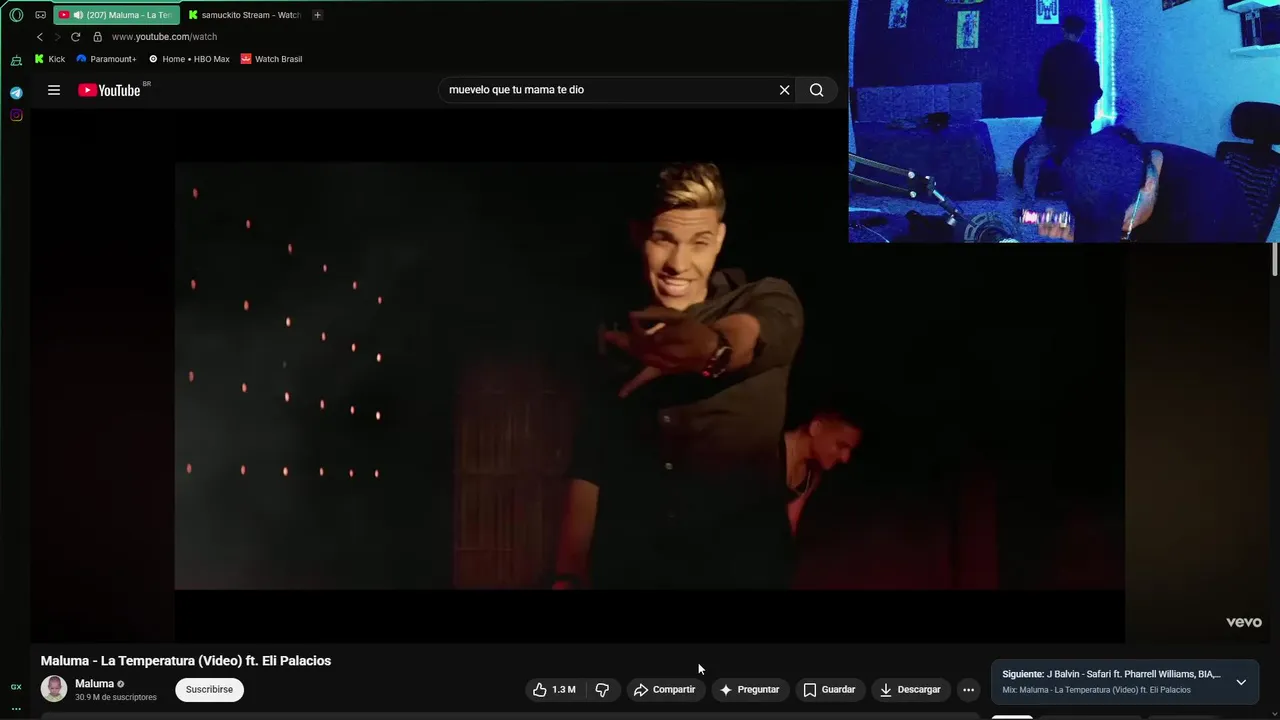Save video with Guardar button
Viewport: 1280px width, 720px height.
pyautogui.click(x=829, y=689)
